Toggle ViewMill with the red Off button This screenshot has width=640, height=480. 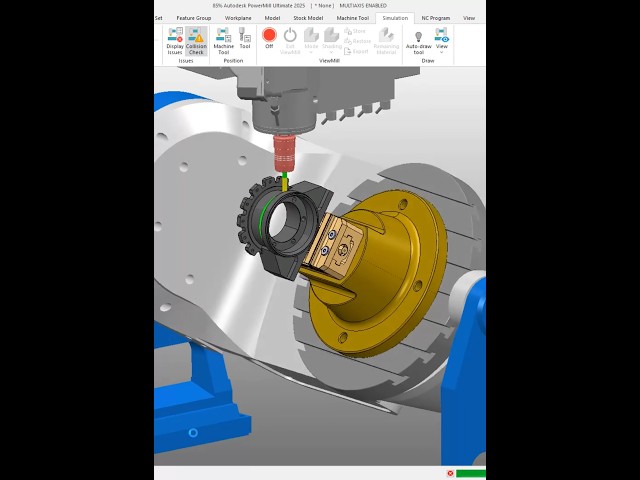click(269, 38)
